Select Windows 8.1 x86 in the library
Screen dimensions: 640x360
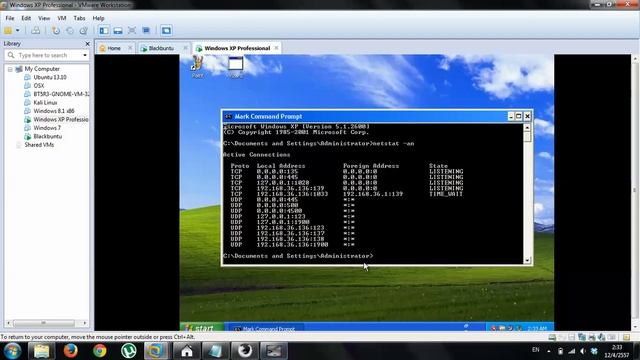[54, 111]
